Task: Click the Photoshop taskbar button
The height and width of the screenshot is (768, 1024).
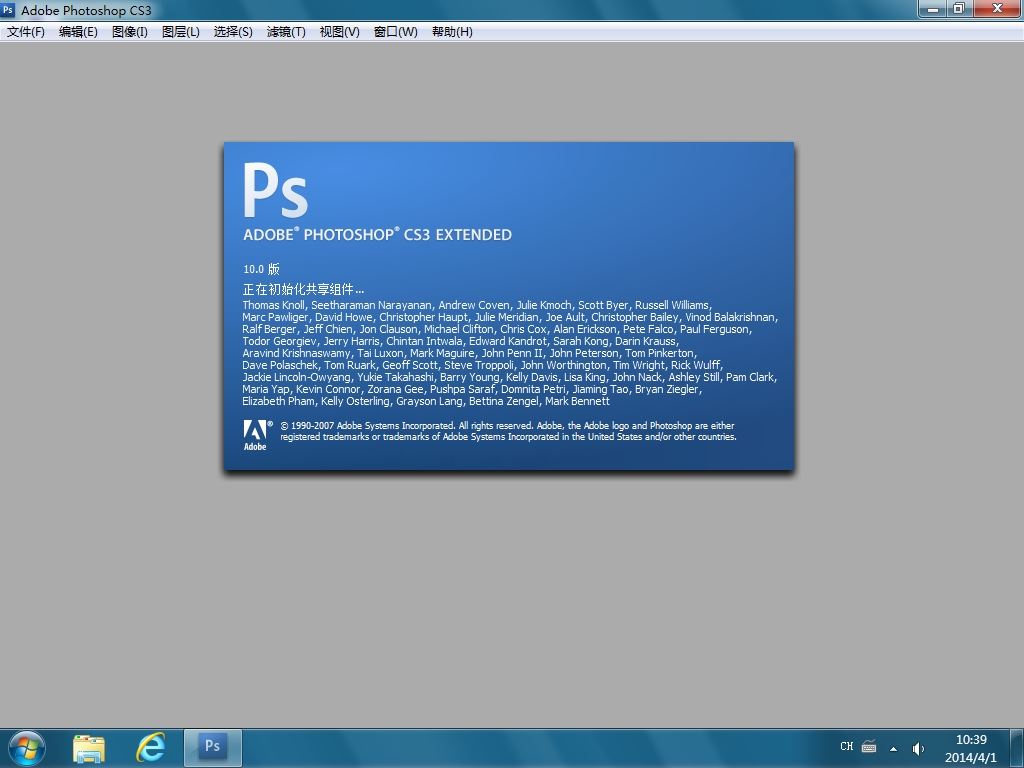Action: [x=212, y=748]
